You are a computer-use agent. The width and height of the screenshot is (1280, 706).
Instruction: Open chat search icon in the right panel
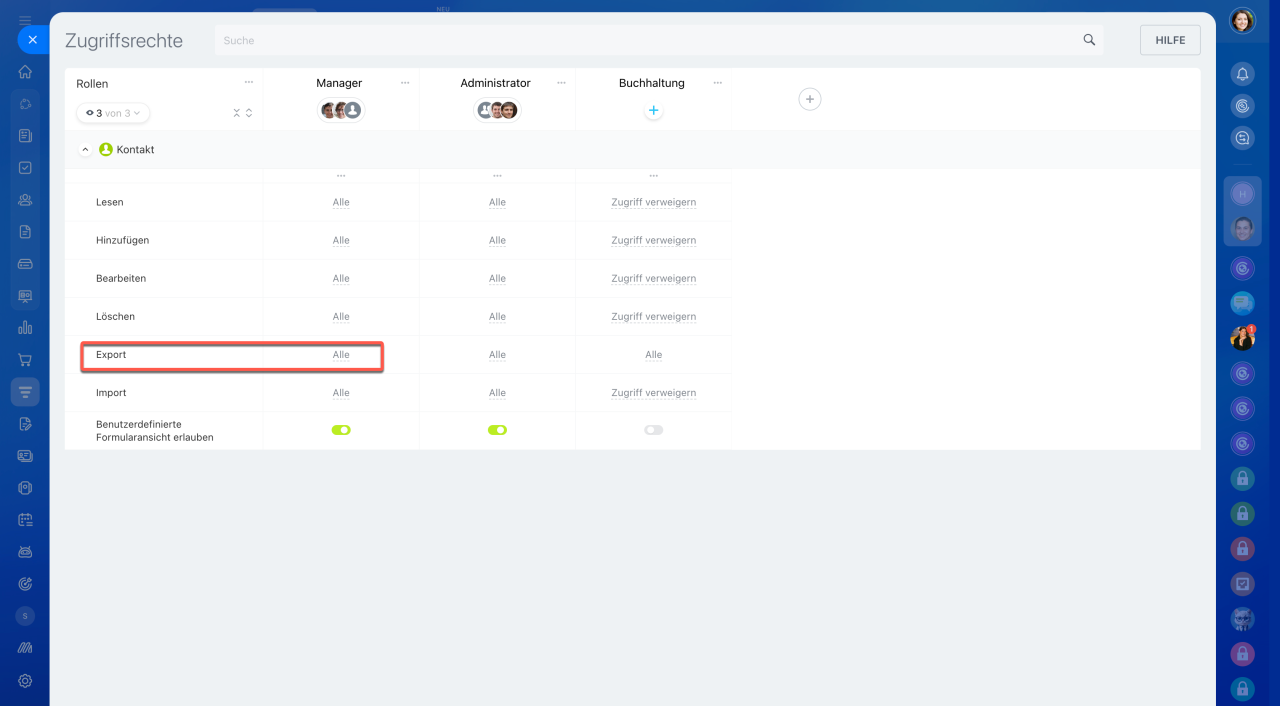1242,138
